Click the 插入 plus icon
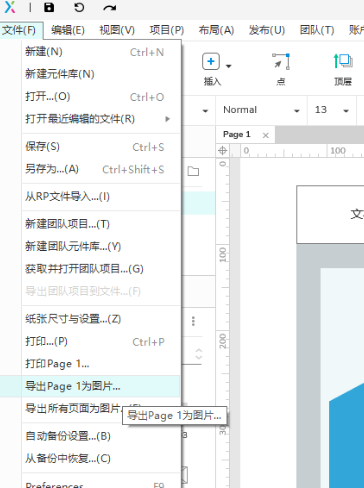 [x=211, y=61]
